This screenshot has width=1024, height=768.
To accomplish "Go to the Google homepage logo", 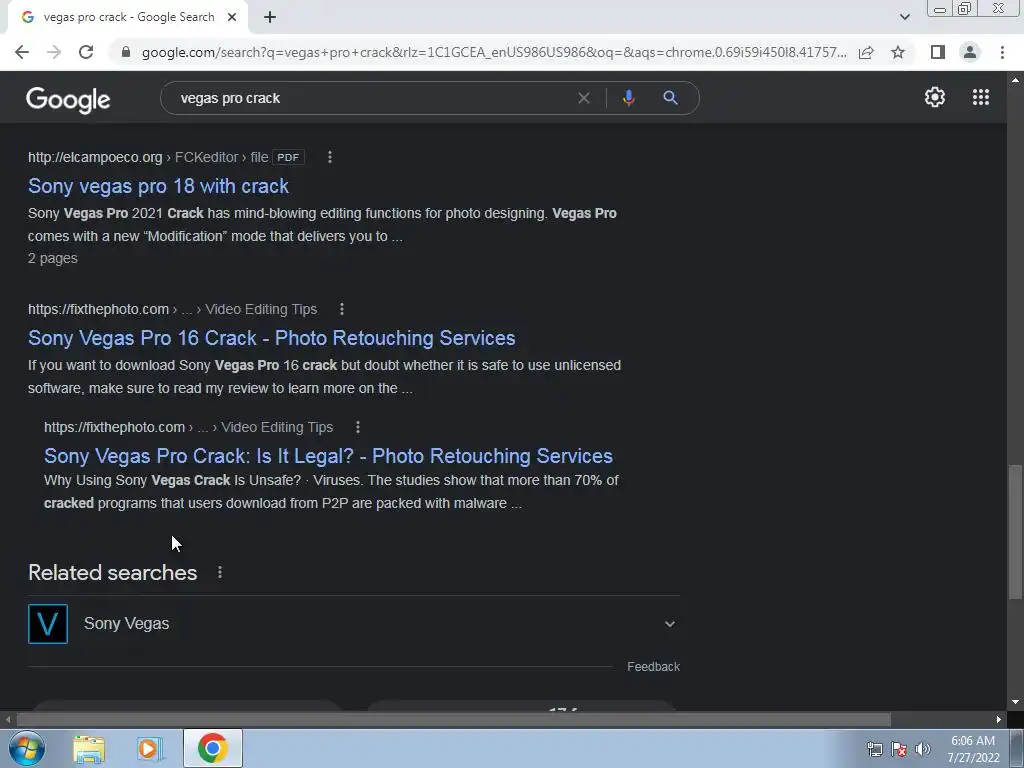I will click(68, 99).
